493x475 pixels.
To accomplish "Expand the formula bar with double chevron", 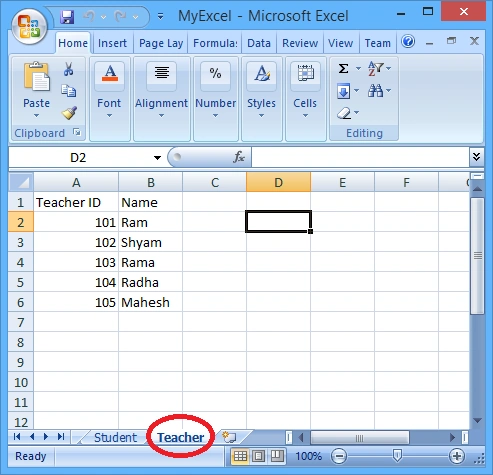I will 477,157.
